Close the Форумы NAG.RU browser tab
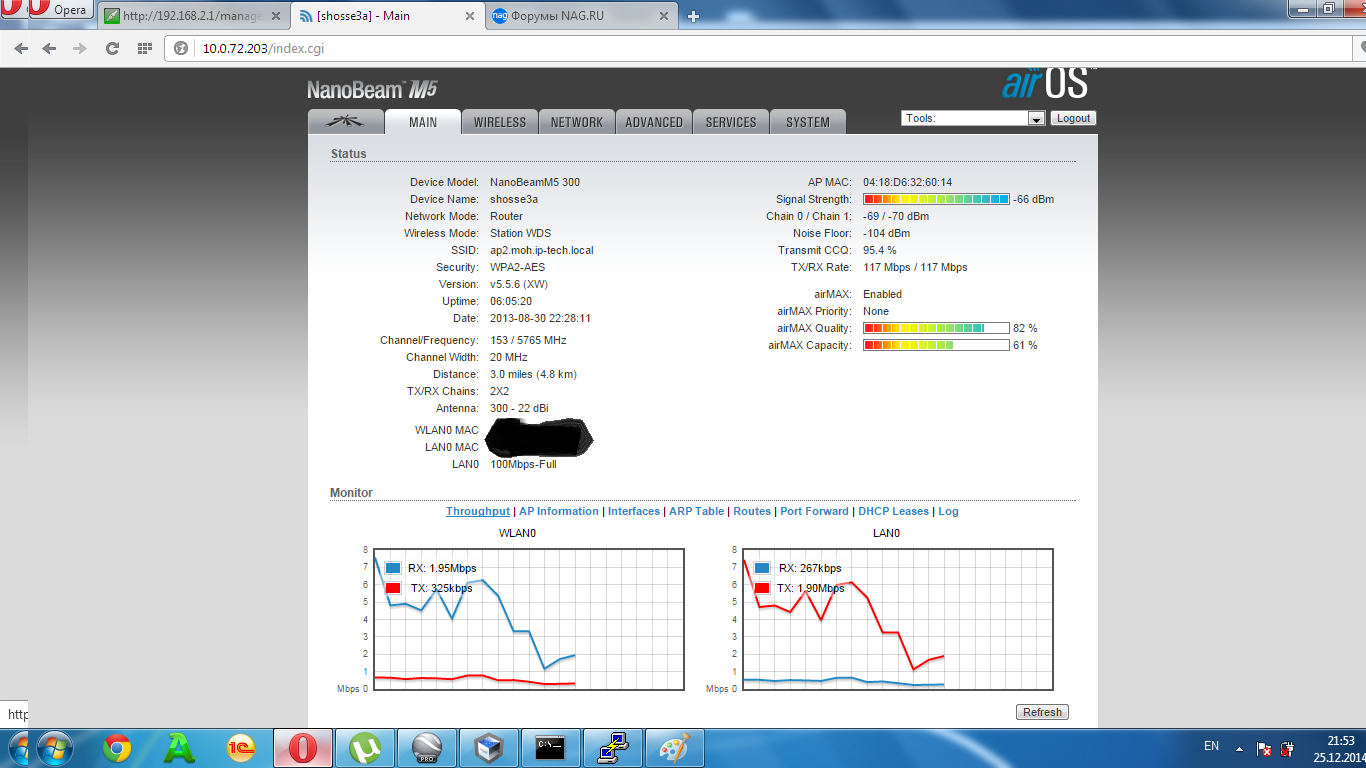Screen dimensions: 1366x768 click(666, 16)
